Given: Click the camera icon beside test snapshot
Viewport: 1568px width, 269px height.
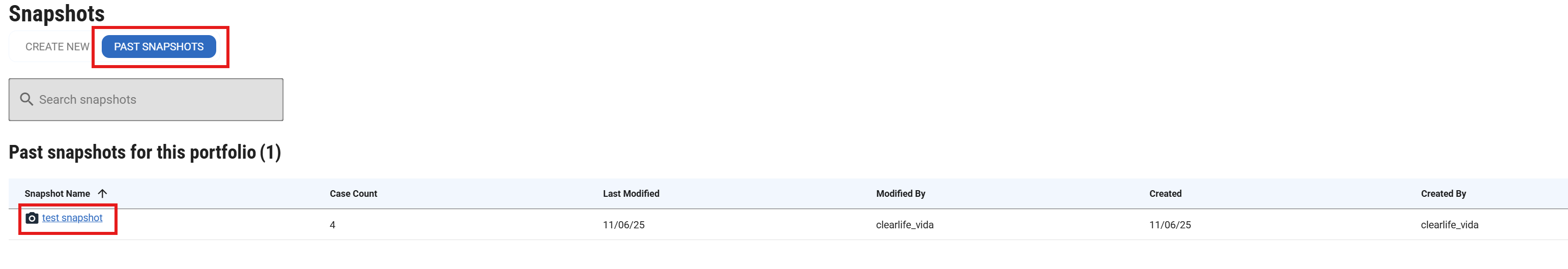Looking at the screenshot, I should click(x=32, y=218).
